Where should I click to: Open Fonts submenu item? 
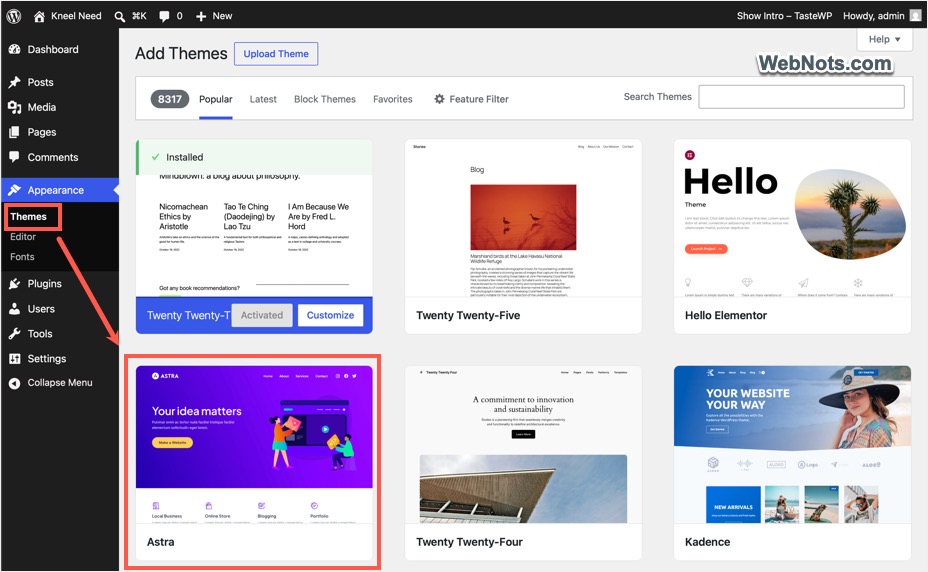[x=22, y=257]
